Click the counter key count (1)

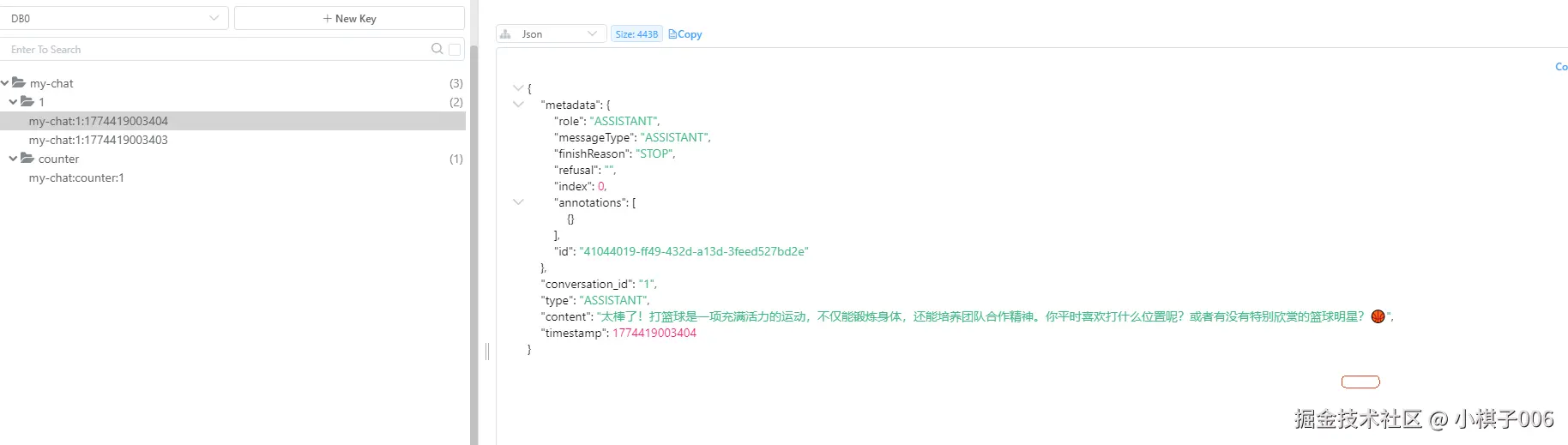(456, 159)
